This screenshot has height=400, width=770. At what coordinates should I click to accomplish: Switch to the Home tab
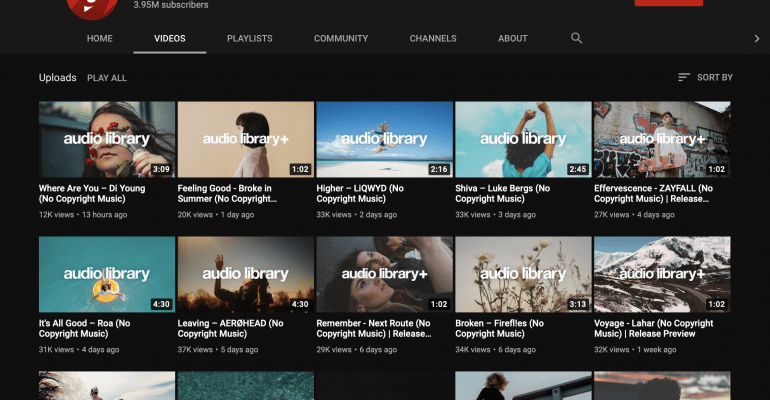100,38
